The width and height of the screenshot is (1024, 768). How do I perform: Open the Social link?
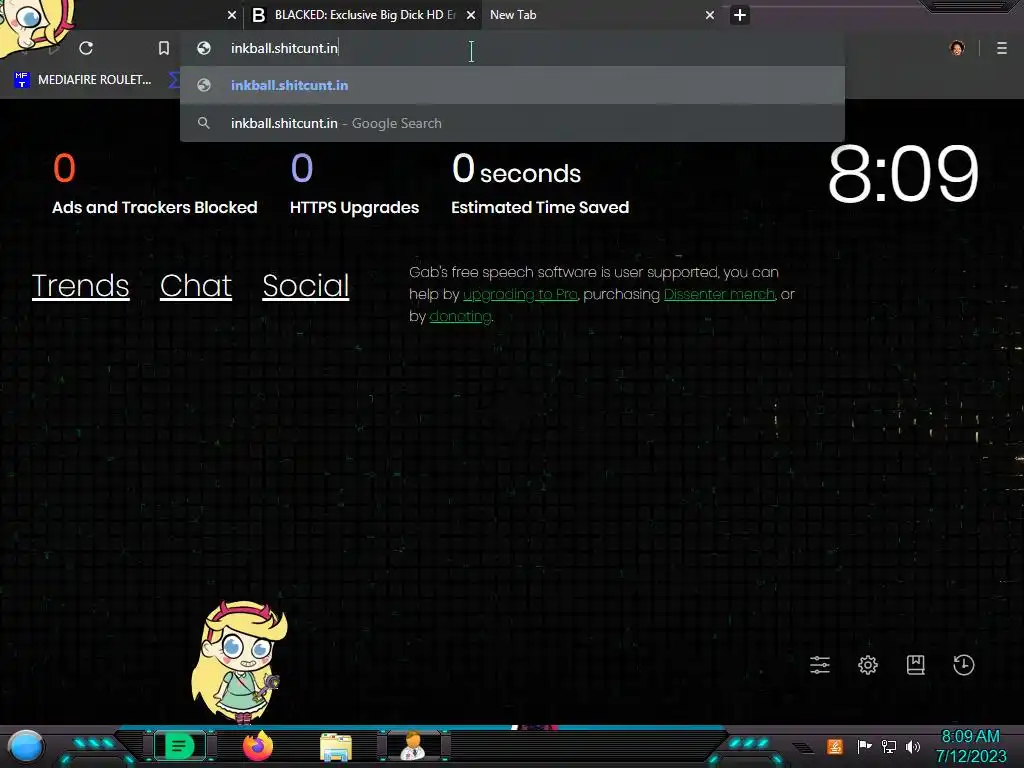pos(306,286)
